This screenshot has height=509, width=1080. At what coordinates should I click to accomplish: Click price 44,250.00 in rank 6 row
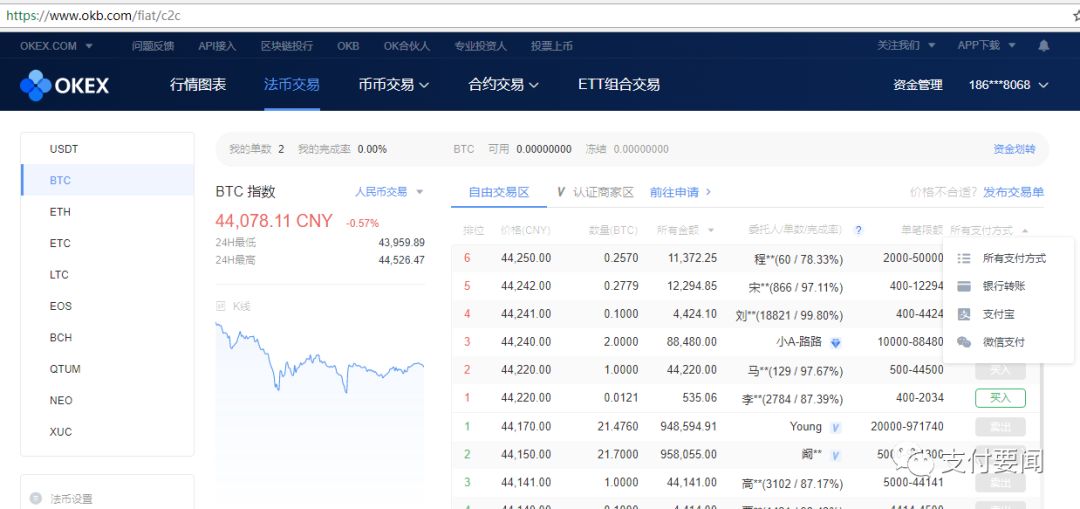(x=526, y=258)
